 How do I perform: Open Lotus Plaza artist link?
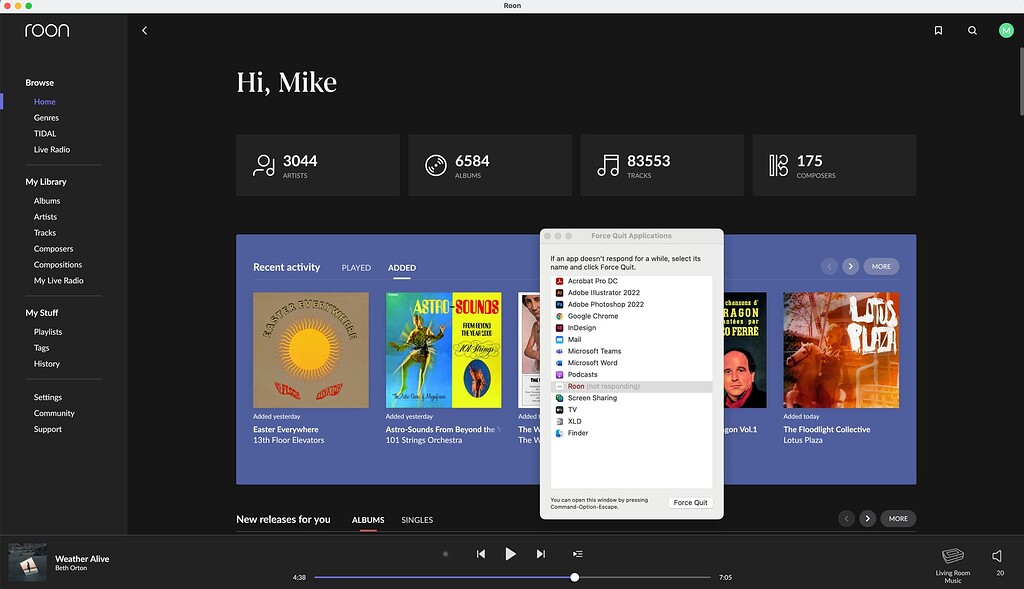[803, 440]
